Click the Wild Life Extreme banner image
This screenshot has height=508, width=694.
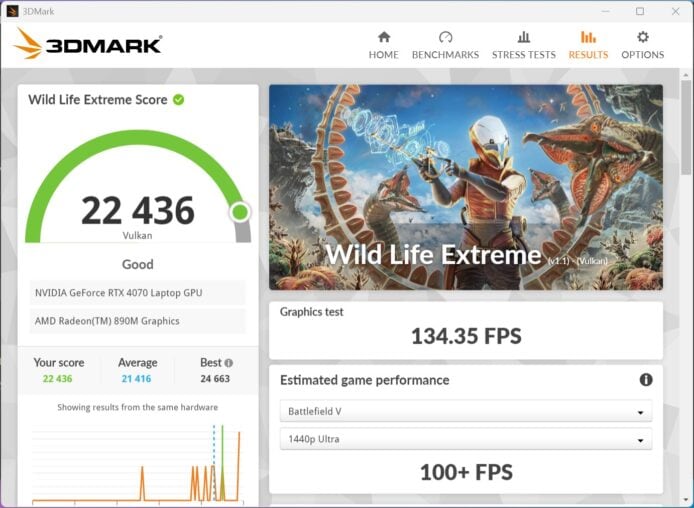point(465,187)
